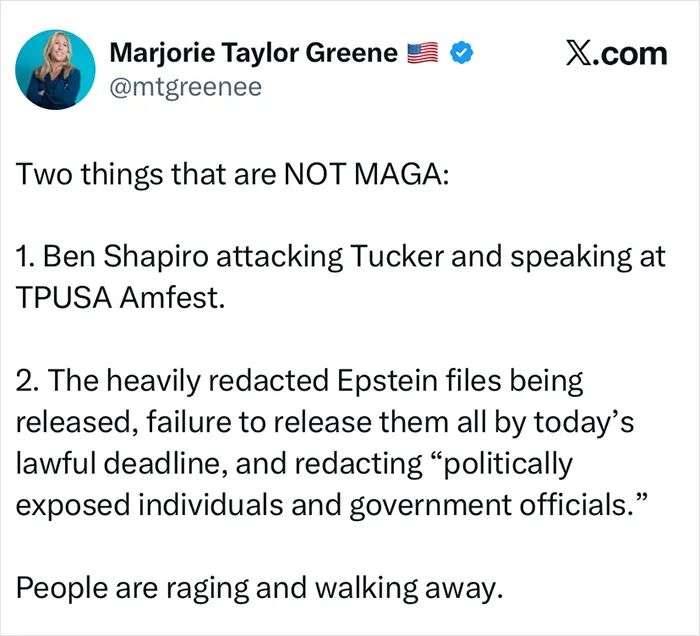Screen dimensions: 700x636
Task: Click the American flag emoji icon
Action: tap(421, 53)
